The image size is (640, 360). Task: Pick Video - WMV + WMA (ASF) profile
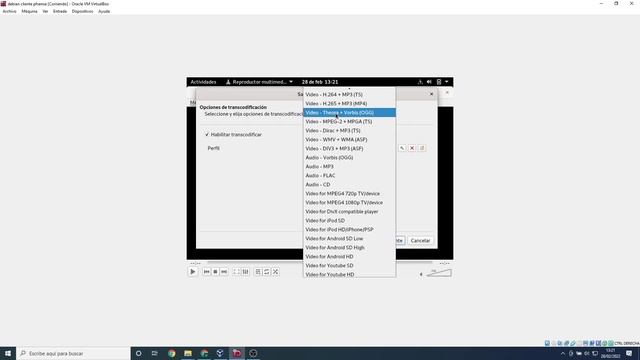pos(349,140)
